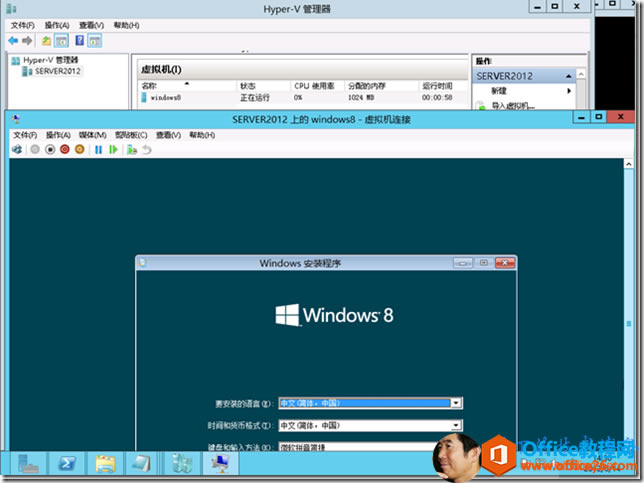Viewport: 644px width, 483px height.
Task: Open File Explorer from taskbar
Action: point(105,464)
